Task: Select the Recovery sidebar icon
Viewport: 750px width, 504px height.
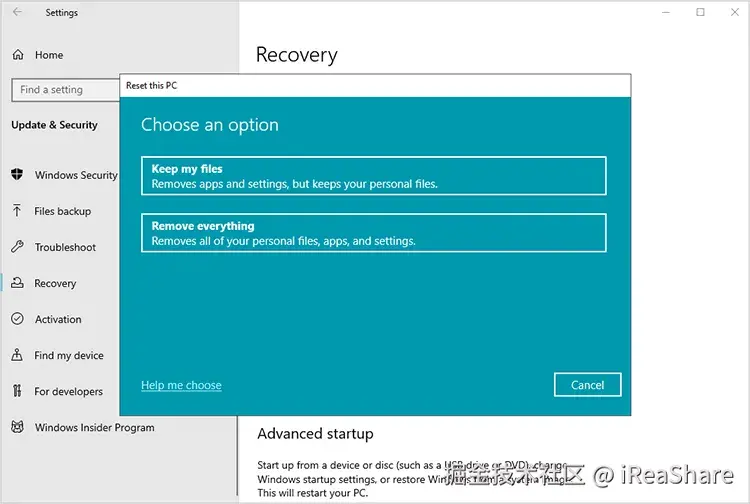Action: 17,283
